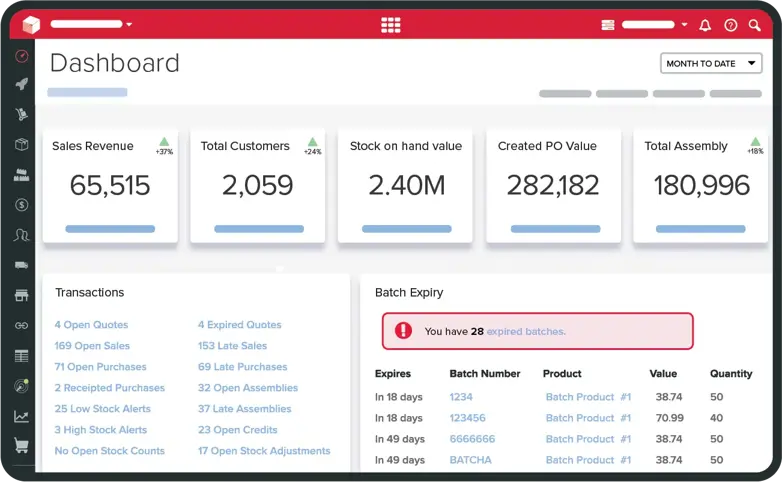
Task: Click the Stock on hand value blue bar
Action: click(406, 229)
